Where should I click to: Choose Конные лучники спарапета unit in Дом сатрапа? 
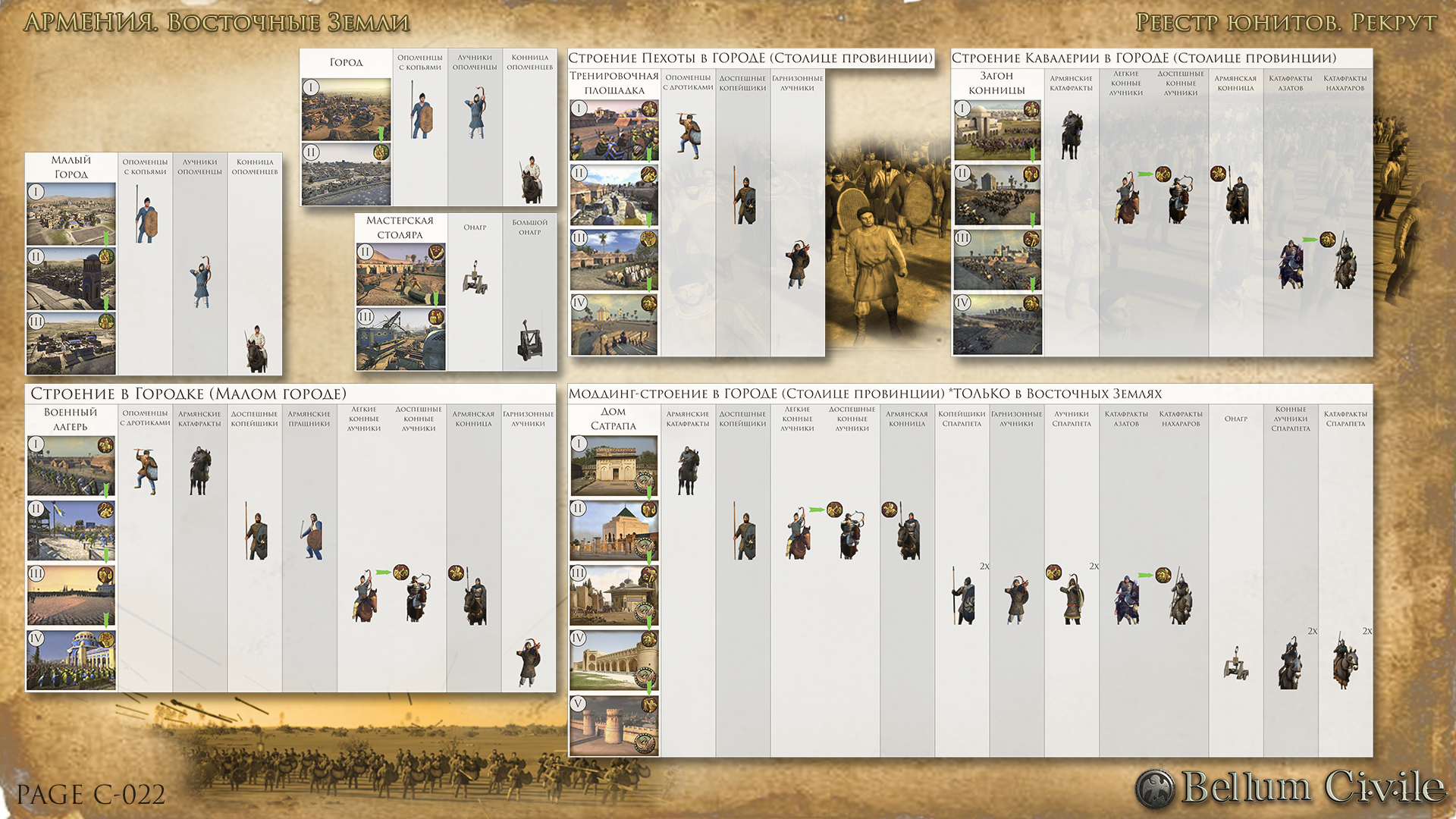click(1290, 663)
